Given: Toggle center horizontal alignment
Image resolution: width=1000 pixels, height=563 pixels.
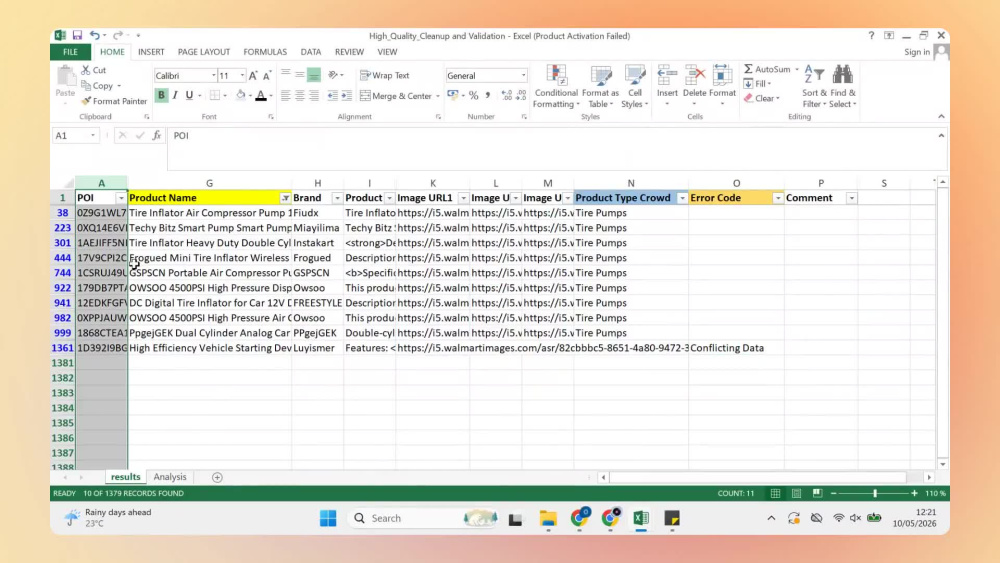Looking at the screenshot, I should coord(300,96).
